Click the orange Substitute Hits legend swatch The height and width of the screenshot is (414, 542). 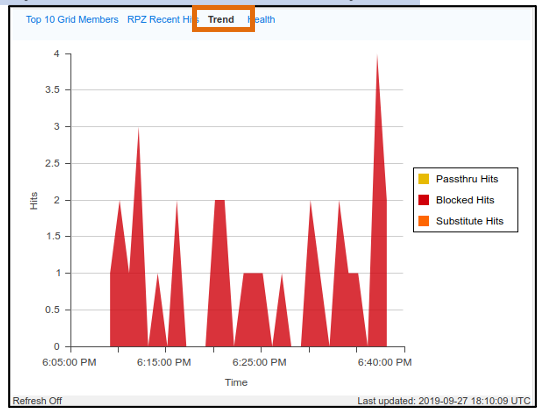coord(423,221)
